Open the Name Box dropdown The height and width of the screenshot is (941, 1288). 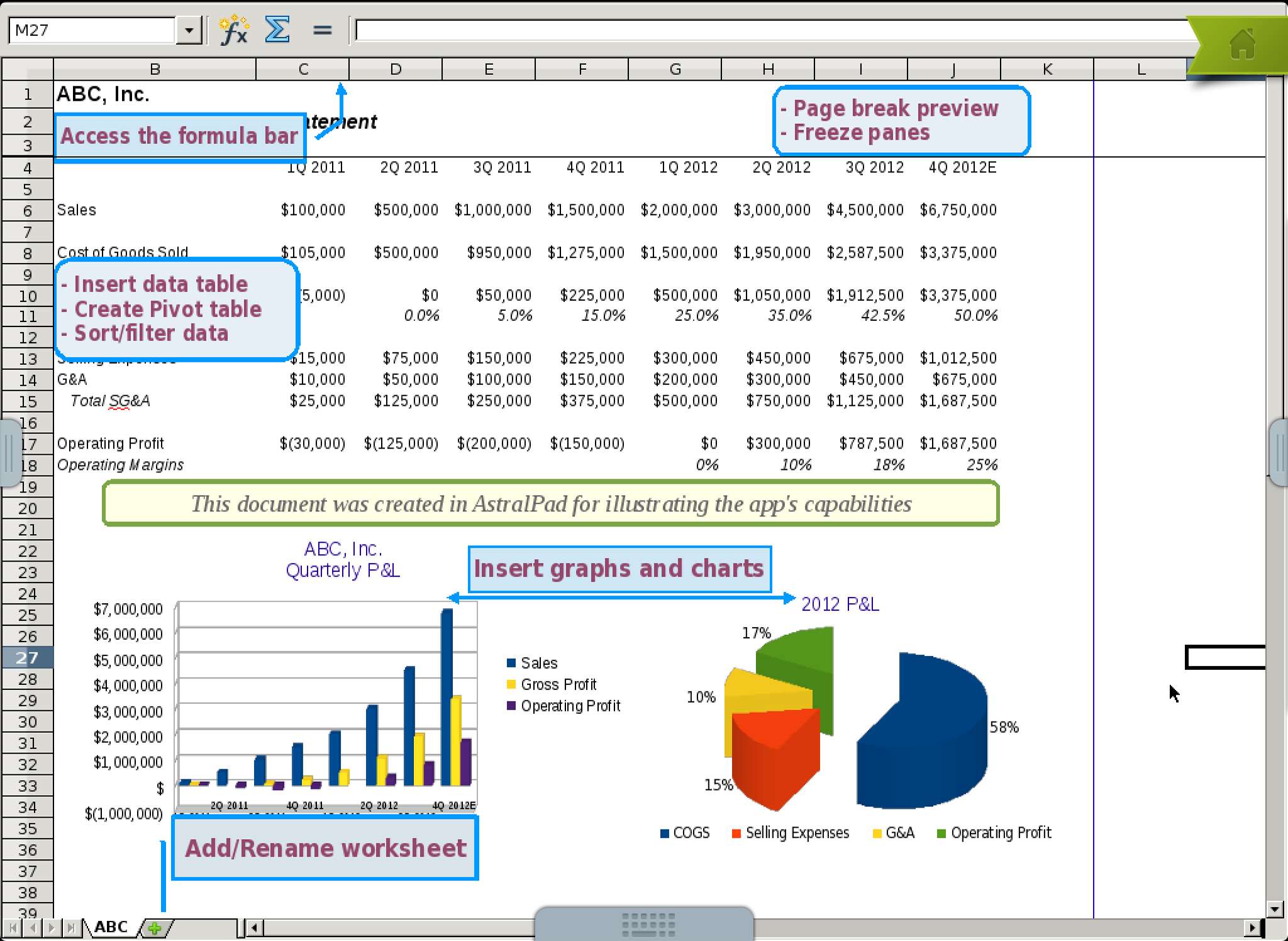coord(189,30)
